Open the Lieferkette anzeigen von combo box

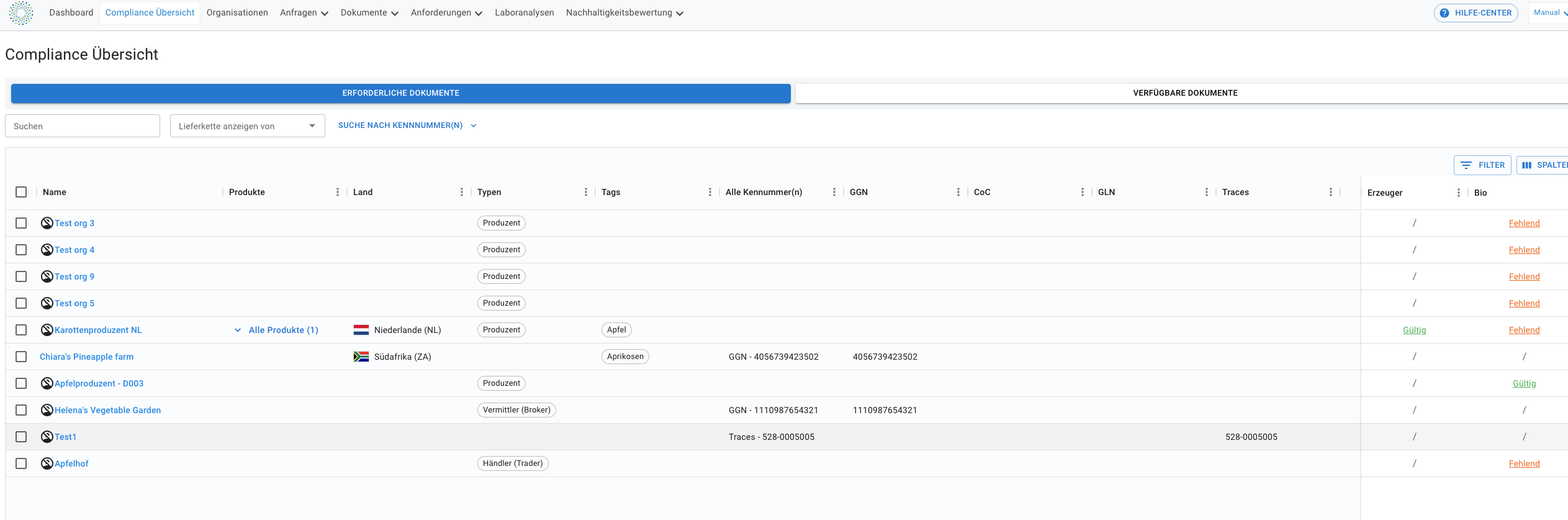[x=248, y=126]
